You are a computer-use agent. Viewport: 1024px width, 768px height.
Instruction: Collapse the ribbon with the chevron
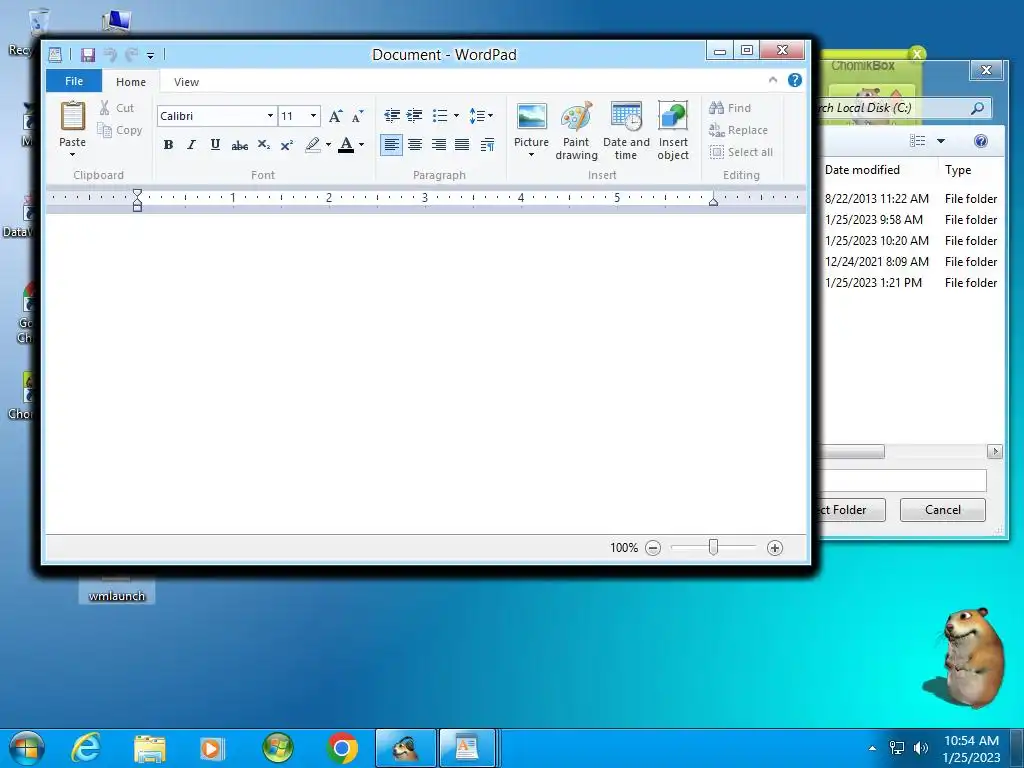click(773, 80)
